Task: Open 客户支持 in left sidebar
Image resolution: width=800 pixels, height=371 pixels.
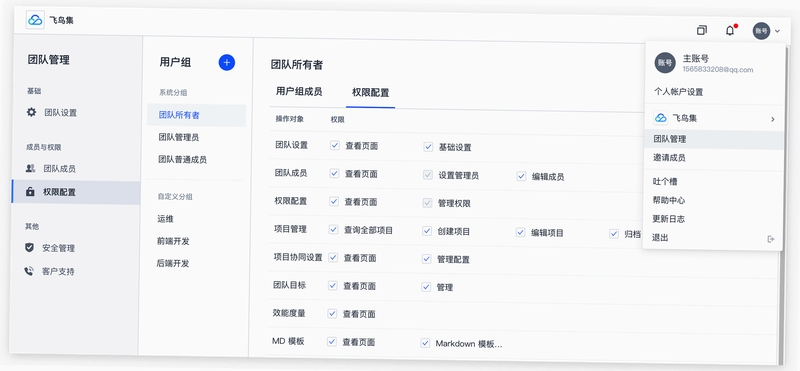Action: (58, 271)
